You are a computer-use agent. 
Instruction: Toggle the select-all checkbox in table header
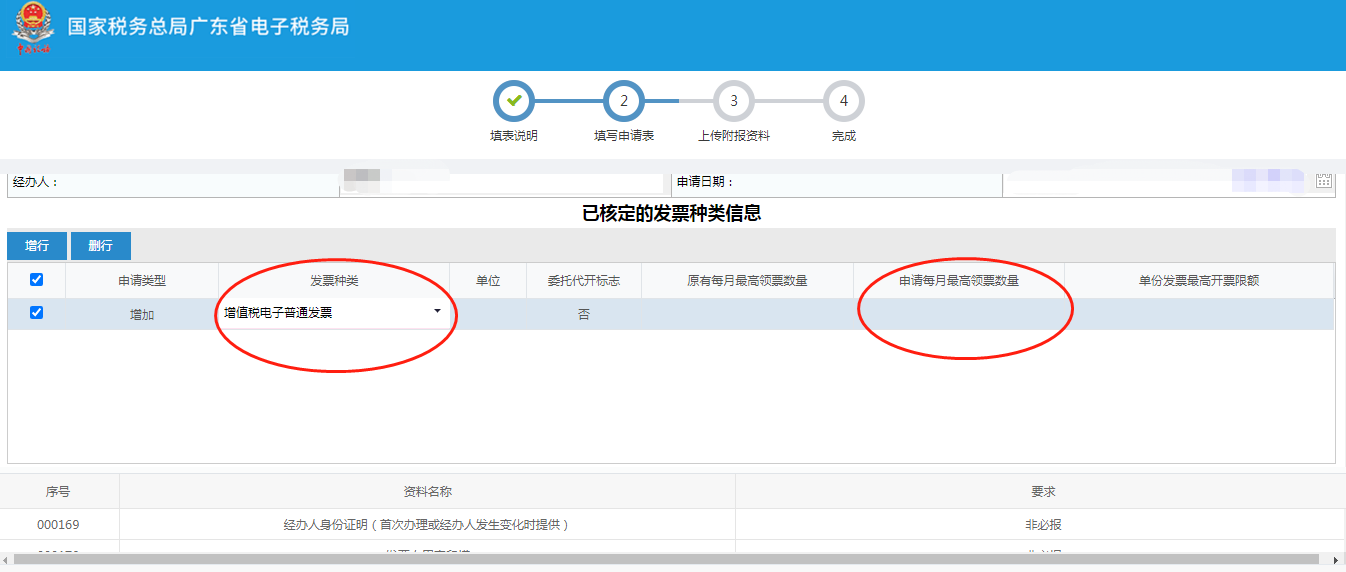tap(37, 280)
